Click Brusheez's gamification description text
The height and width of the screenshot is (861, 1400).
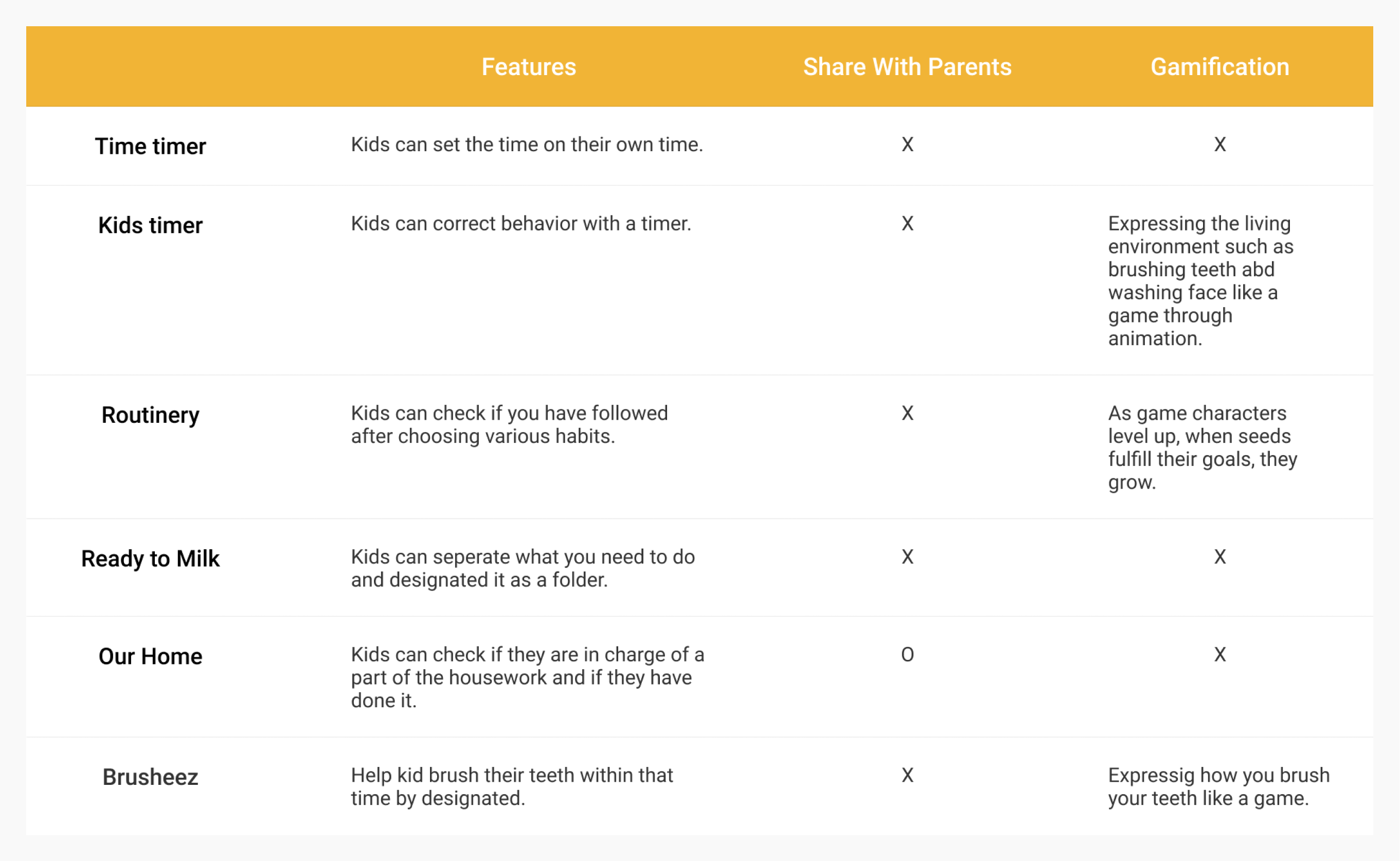click(x=1218, y=787)
